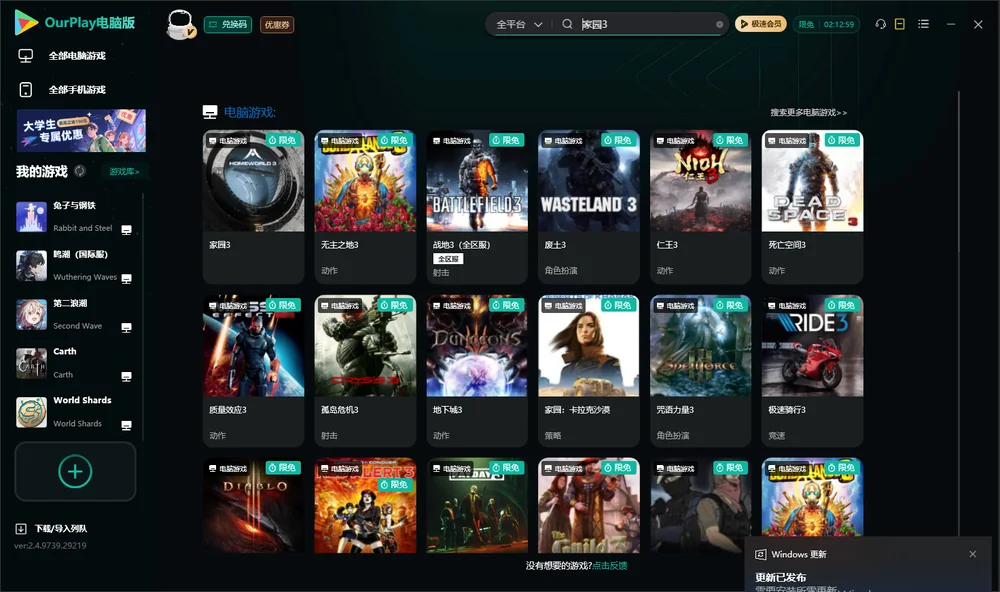Click the 电脑游戏 section monitor icon
Screen dimensions: 1000x592
click(210, 112)
